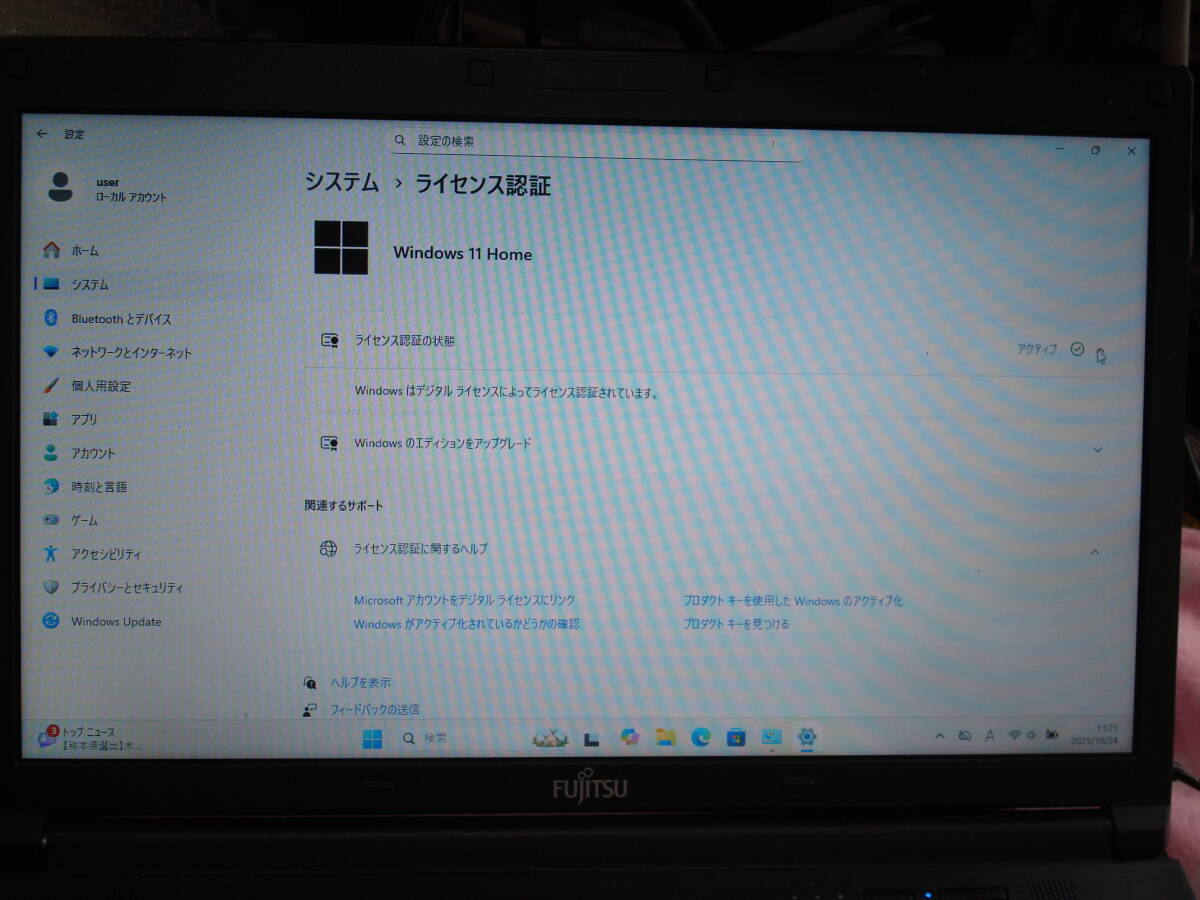Open File Explorer from the taskbar
The height and width of the screenshot is (900, 1200).
[x=665, y=738]
